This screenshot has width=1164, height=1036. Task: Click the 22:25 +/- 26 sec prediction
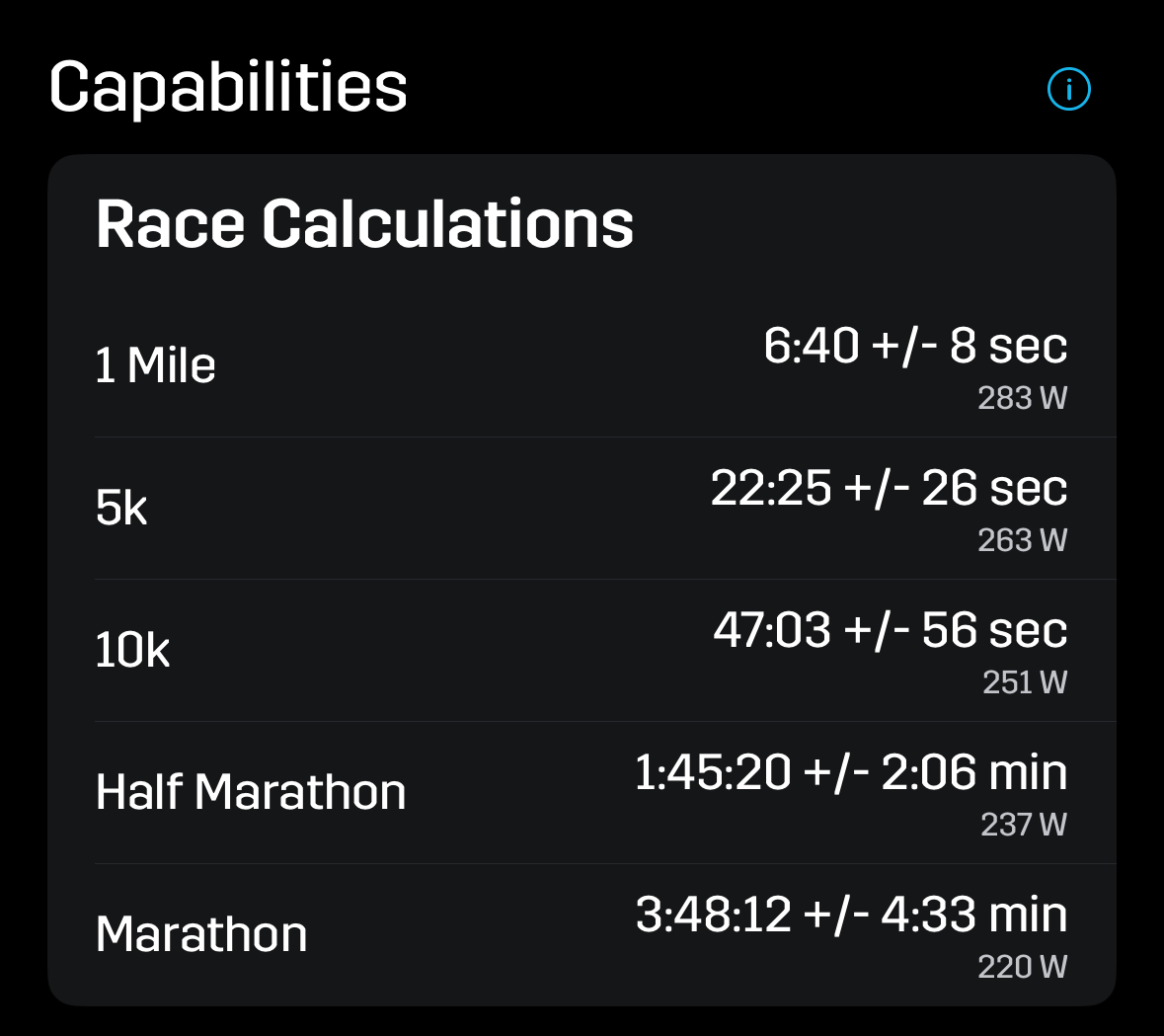pyautogui.click(x=889, y=488)
